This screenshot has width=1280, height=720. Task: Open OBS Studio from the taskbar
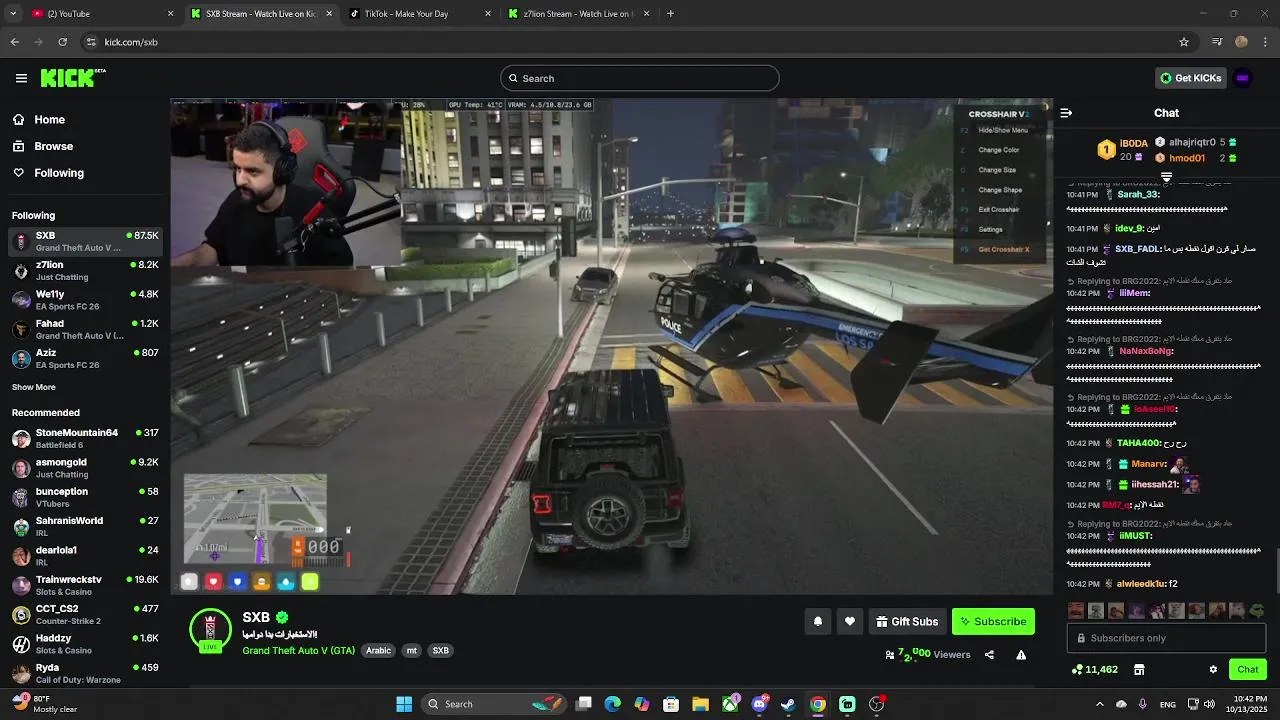[x=877, y=704]
